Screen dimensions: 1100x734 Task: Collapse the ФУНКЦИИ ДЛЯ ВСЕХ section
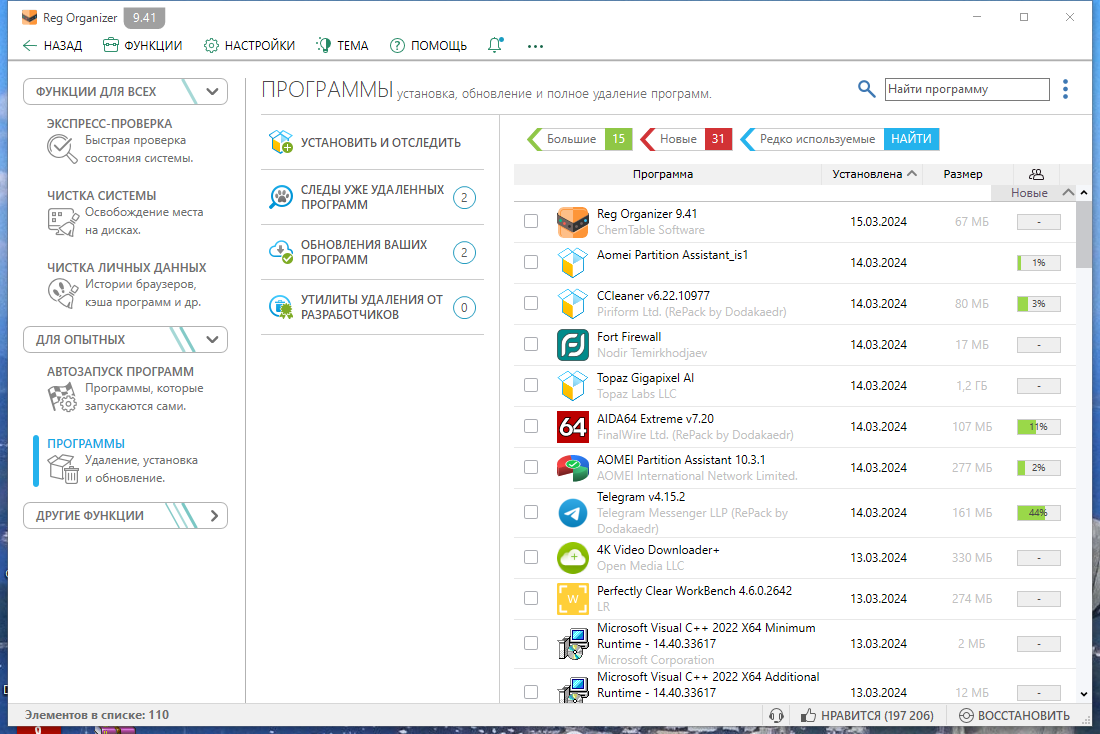point(212,91)
